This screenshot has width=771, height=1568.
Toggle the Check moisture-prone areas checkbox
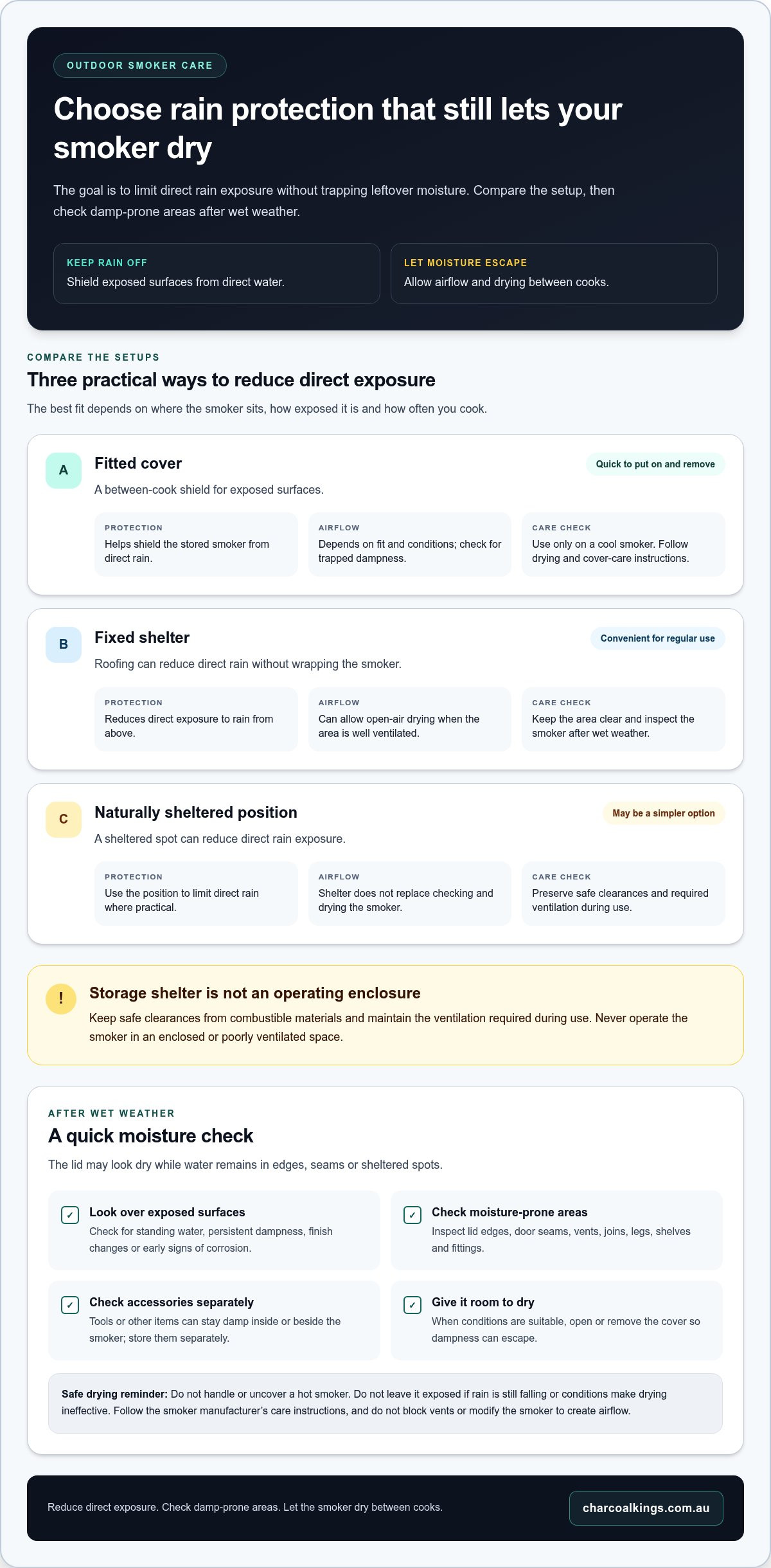(x=412, y=1215)
